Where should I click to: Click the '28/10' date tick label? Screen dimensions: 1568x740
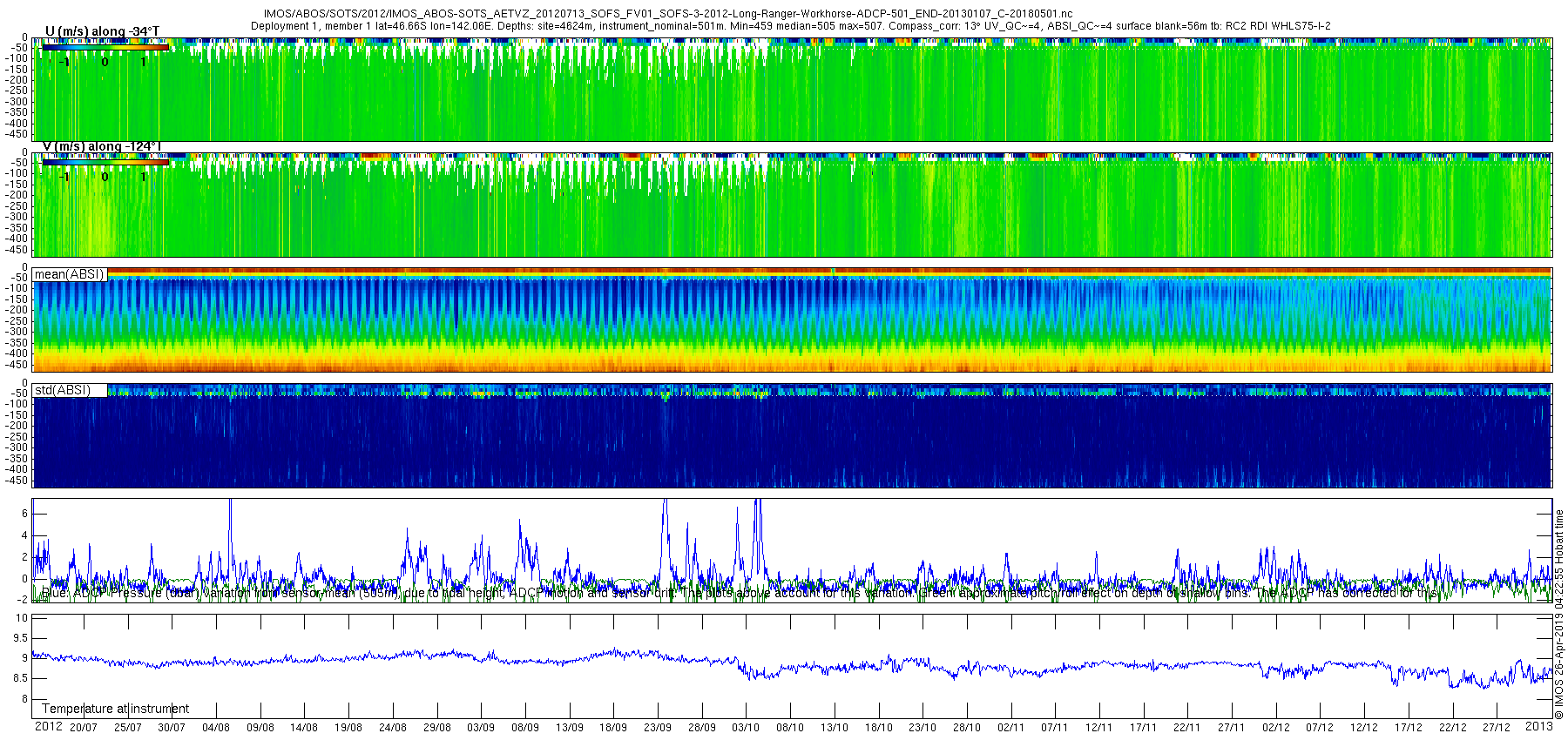(x=967, y=728)
